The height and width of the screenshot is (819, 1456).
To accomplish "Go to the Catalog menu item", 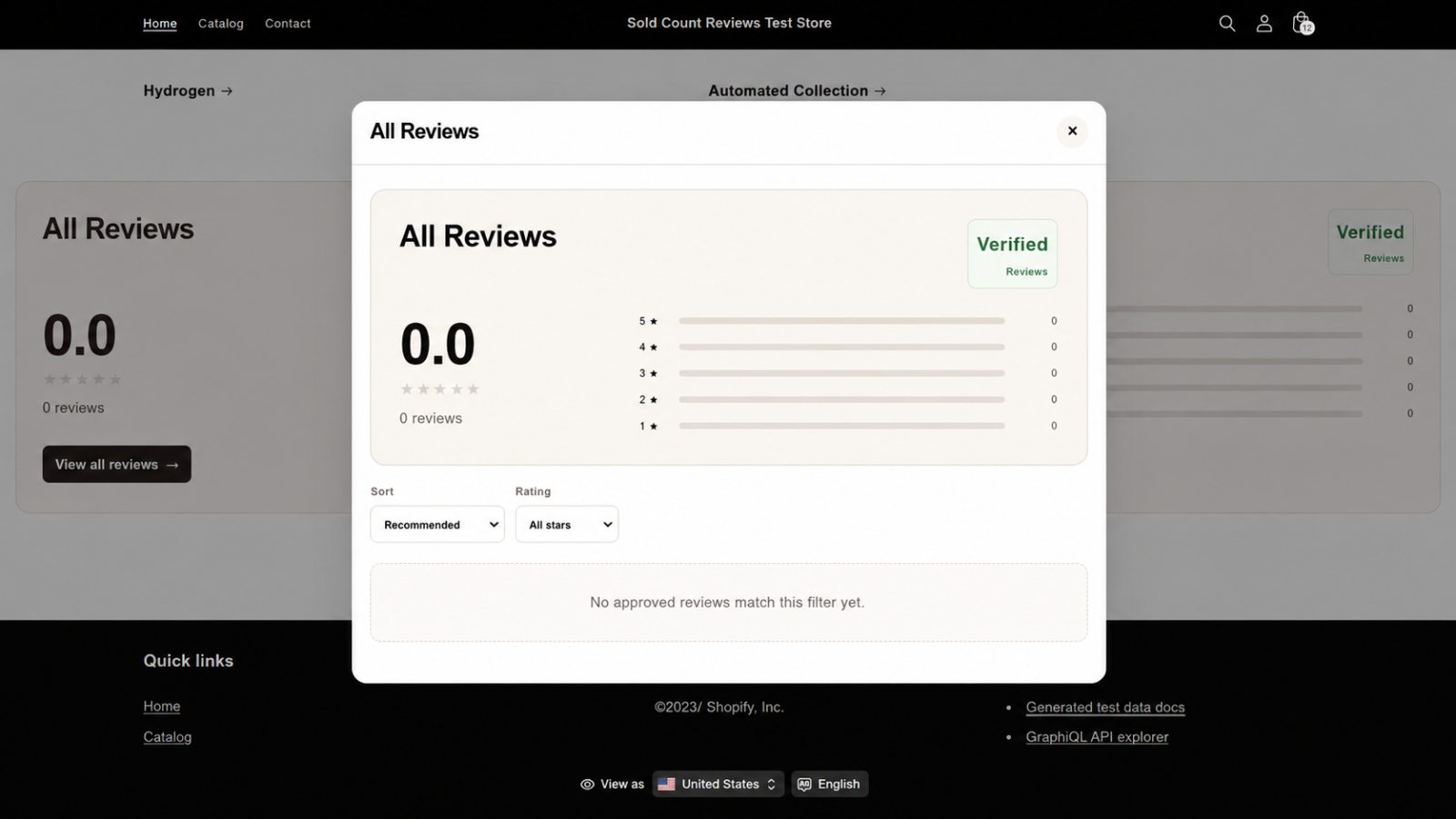I will coord(221,24).
